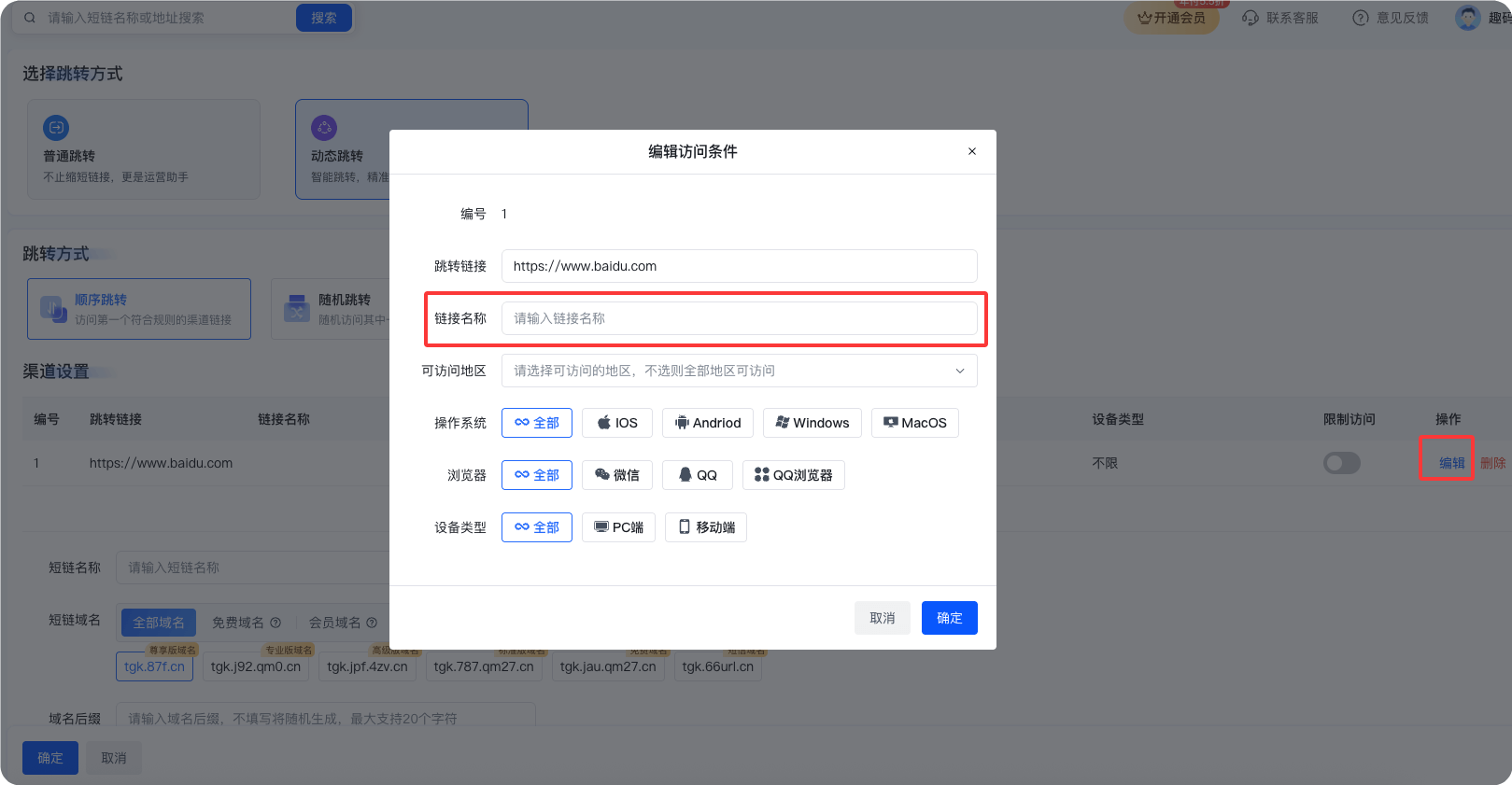Image resolution: width=1512 pixels, height=785 pixels.
Task: Toggle the 限制访问 switch for row 1
Action: [1342, 463]
